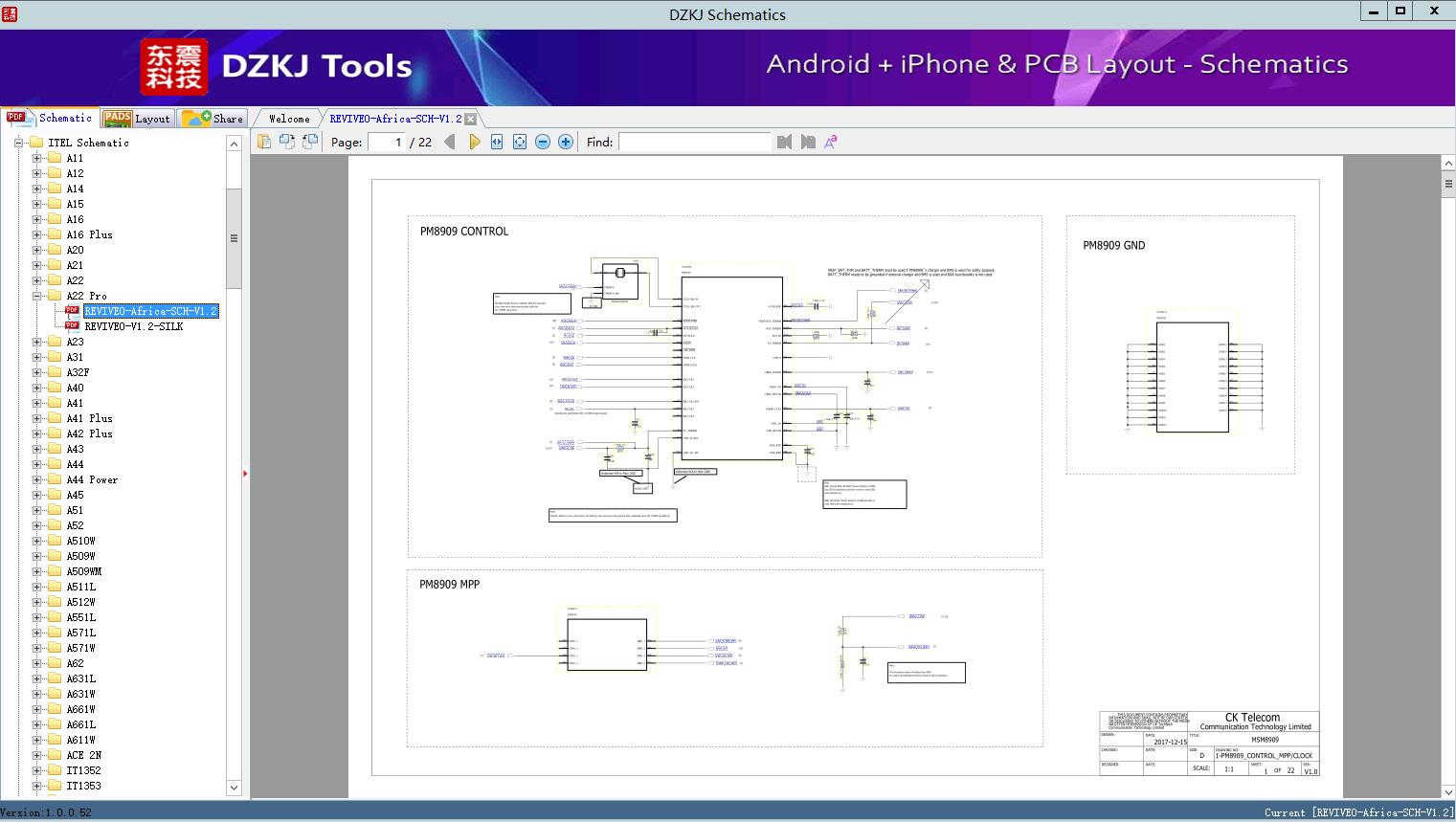Go to the next page arrow
Image resolution: width=1456 pixels, height=822 pixels.
pyautogui.click(x=474, y=142)
